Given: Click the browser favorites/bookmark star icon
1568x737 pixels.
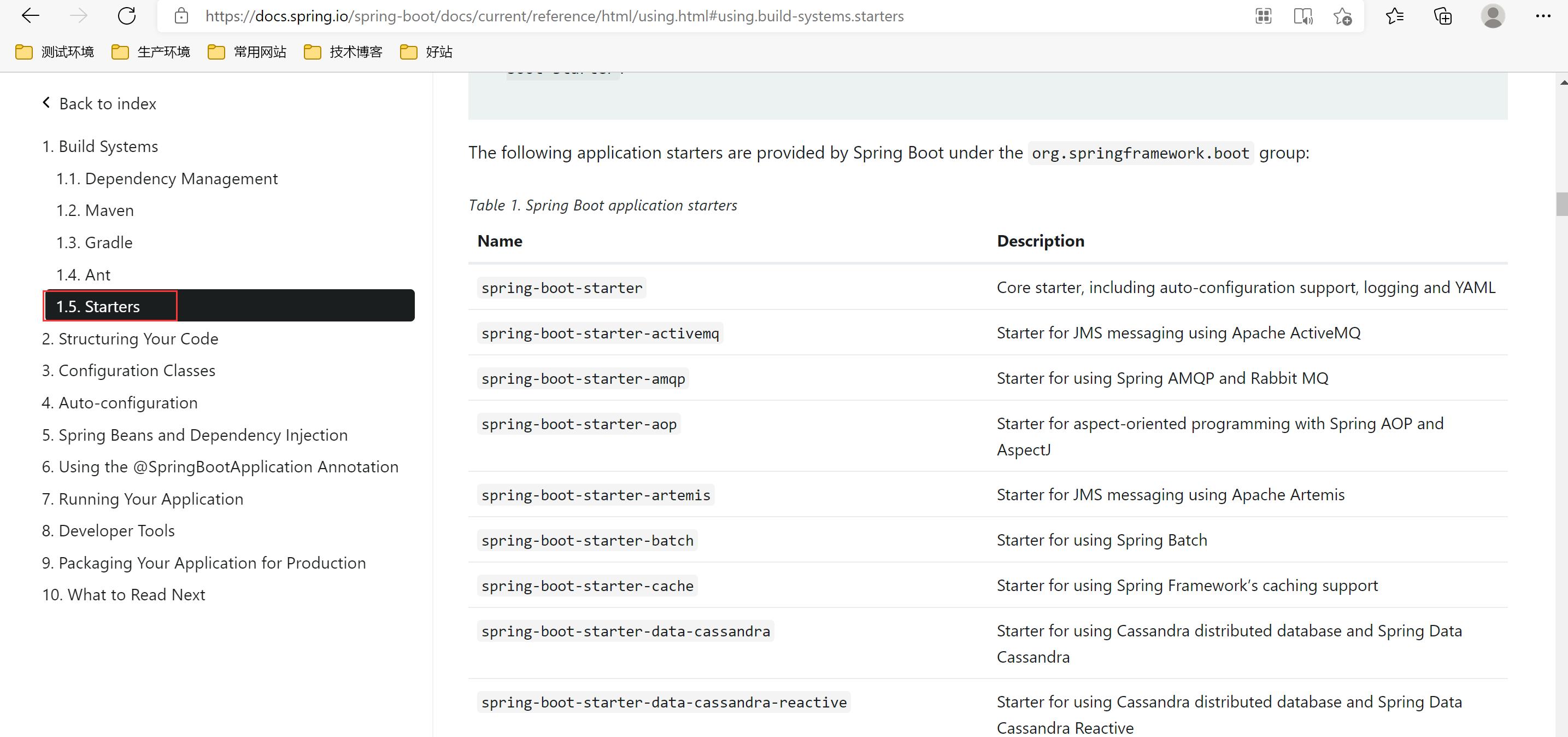Looking at the screenshot, I should pos(1343,16).
